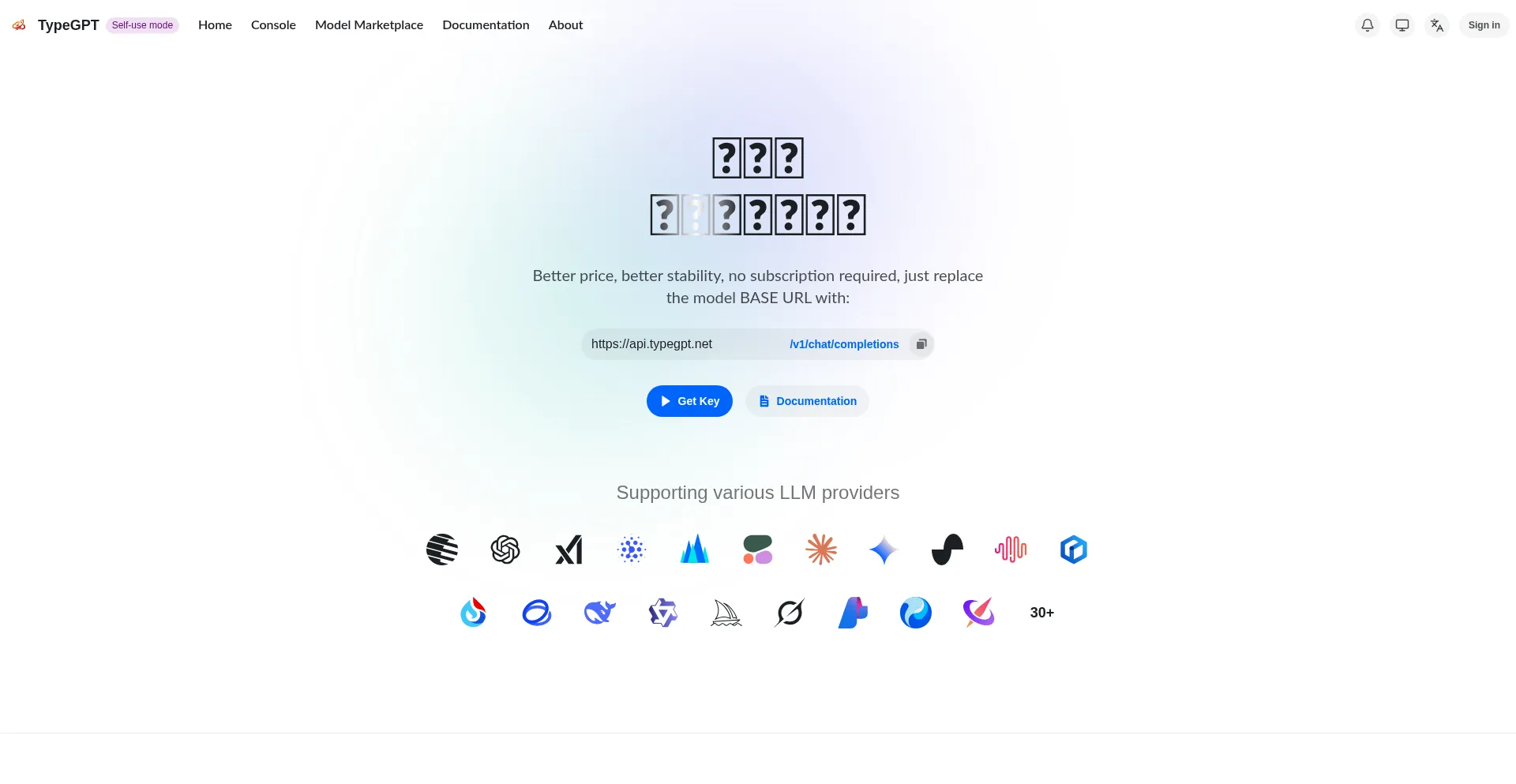Copy the base URL with copy icon

point(921,344)
